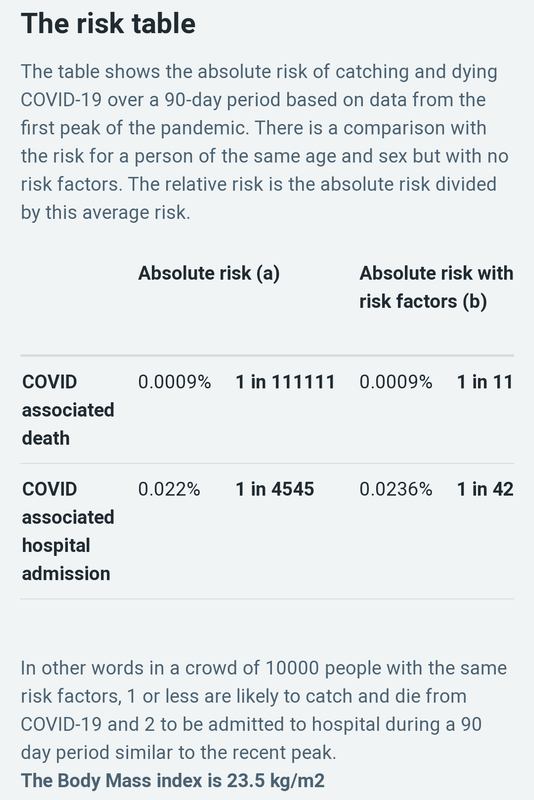Image resolution: width=534 pixels, height=800 pixels.
Task: Click the Body Mass index 23.5 kg/m2 line
Action: pyautogui.click(x=172, y=781)
